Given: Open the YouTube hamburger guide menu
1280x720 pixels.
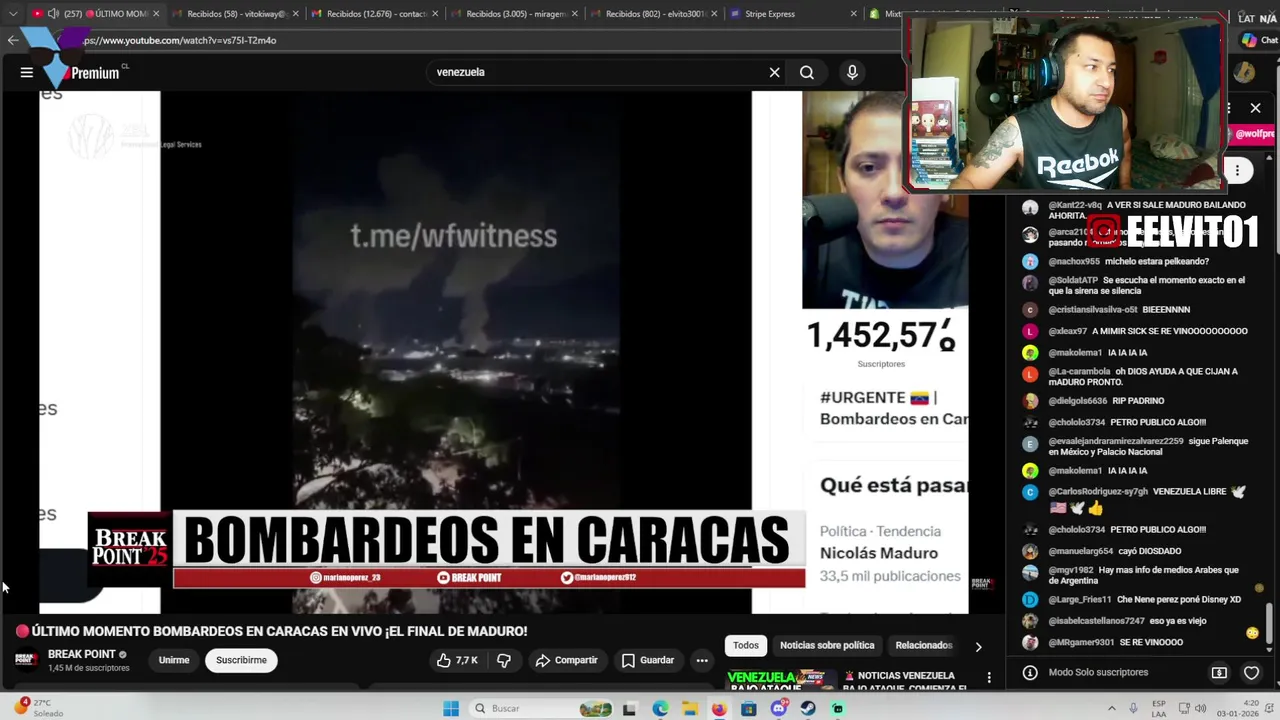Looking at the screenshot, I should click(x=27, y=72).
